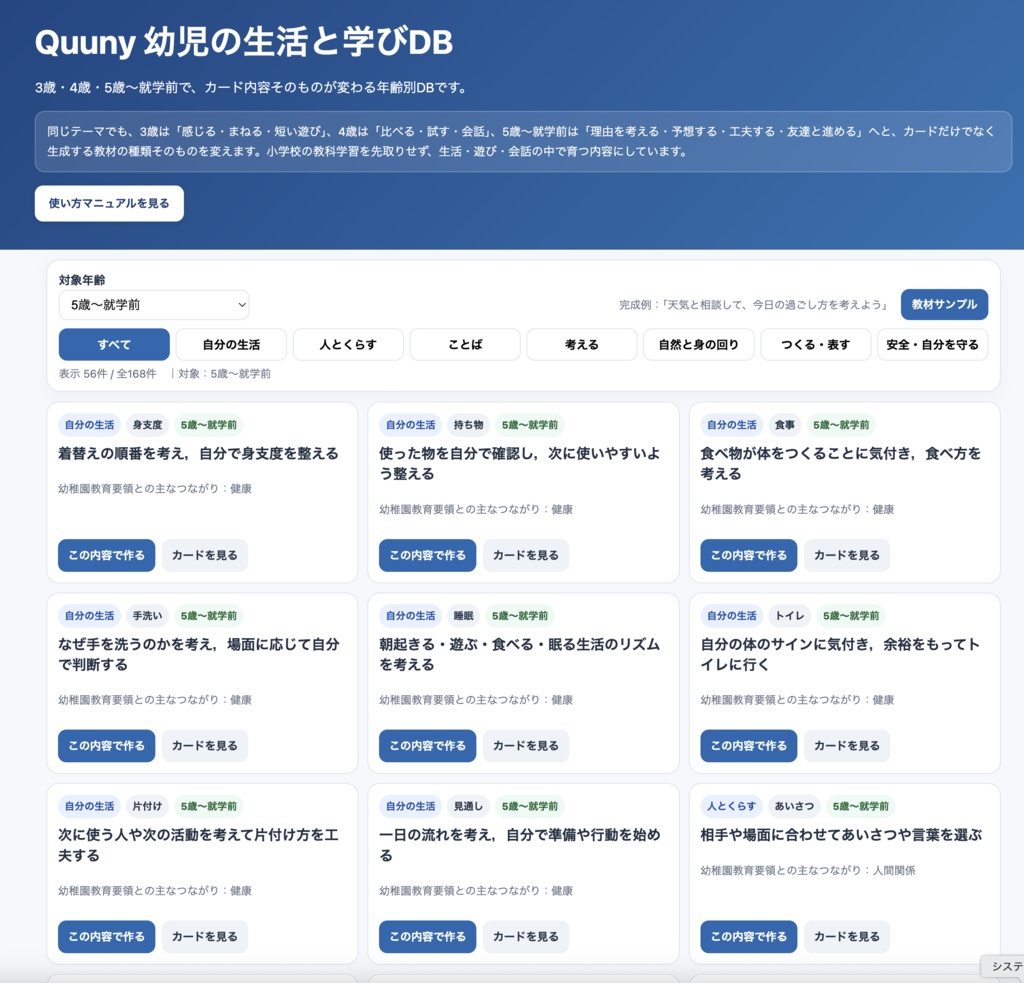Click the 片付け tag badge
The image size is (1024, 983).
point(148,806)
